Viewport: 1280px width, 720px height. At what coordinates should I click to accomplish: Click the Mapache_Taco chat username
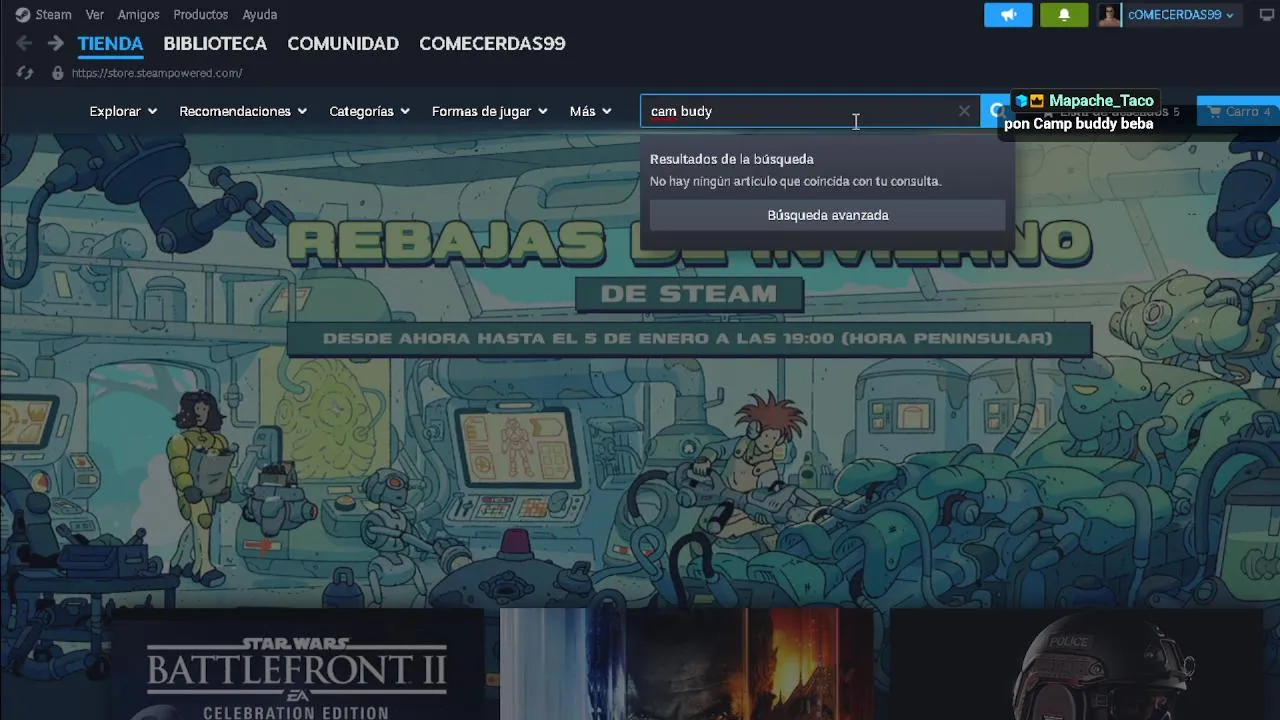tap(1101, 101)
